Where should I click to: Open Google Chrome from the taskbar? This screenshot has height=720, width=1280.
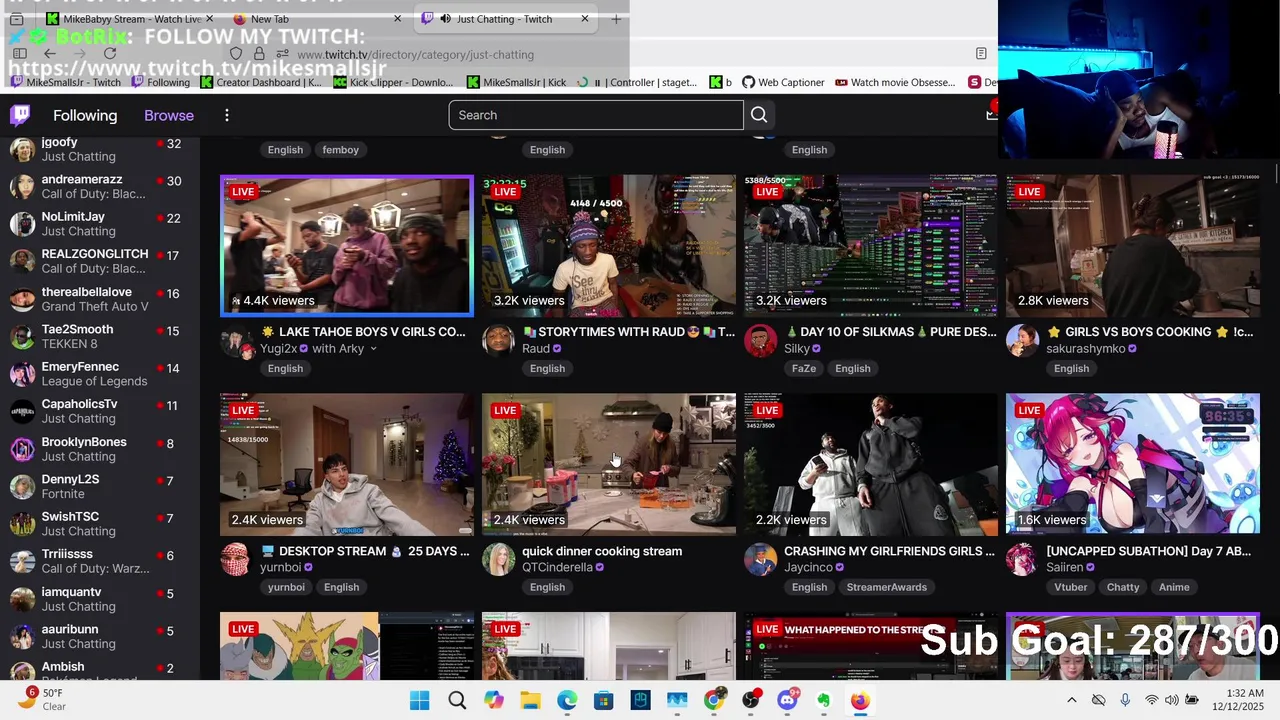(x=714, y=700)
